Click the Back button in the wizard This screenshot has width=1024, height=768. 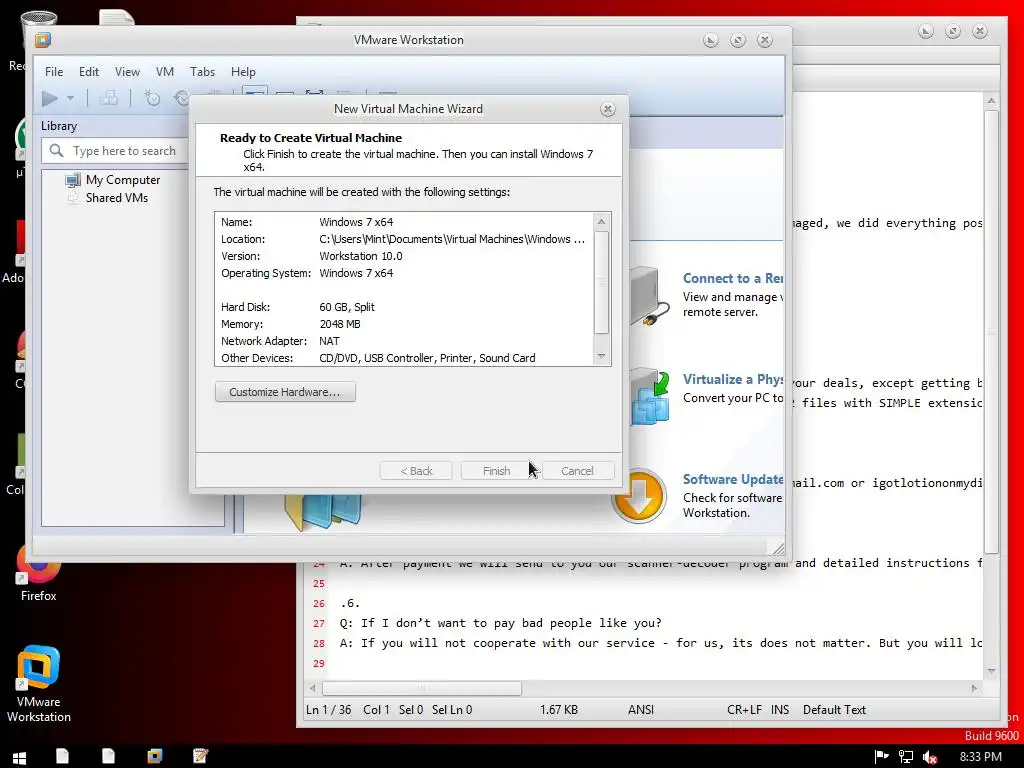coord(416,471)
